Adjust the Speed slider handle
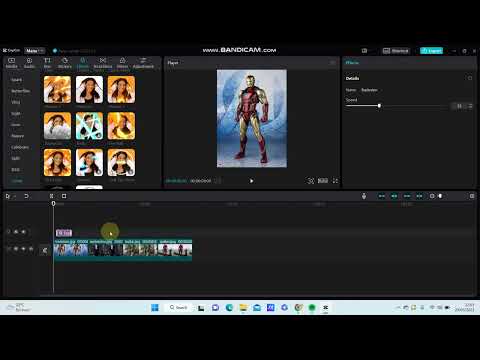This screenshot has height=360, width=480. 379,106
